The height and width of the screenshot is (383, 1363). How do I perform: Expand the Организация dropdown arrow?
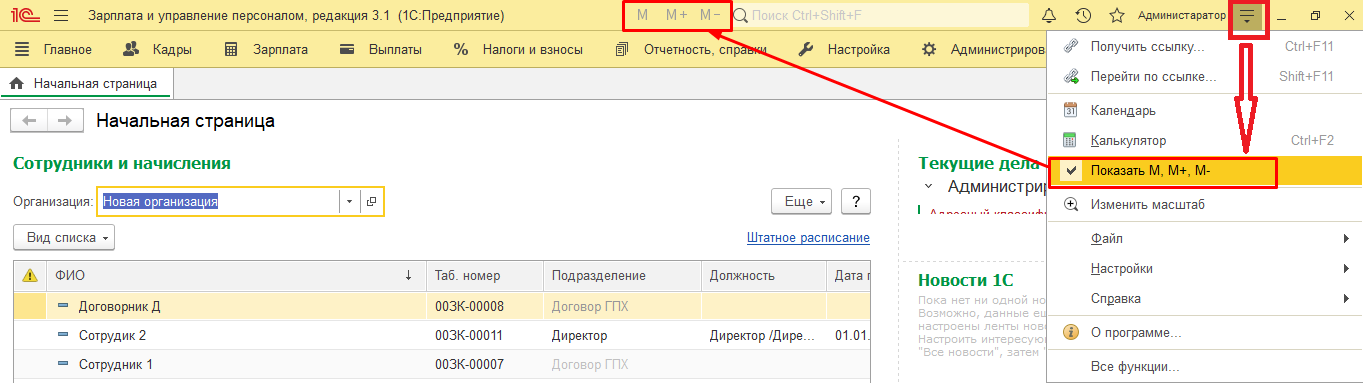pos(349,201)
